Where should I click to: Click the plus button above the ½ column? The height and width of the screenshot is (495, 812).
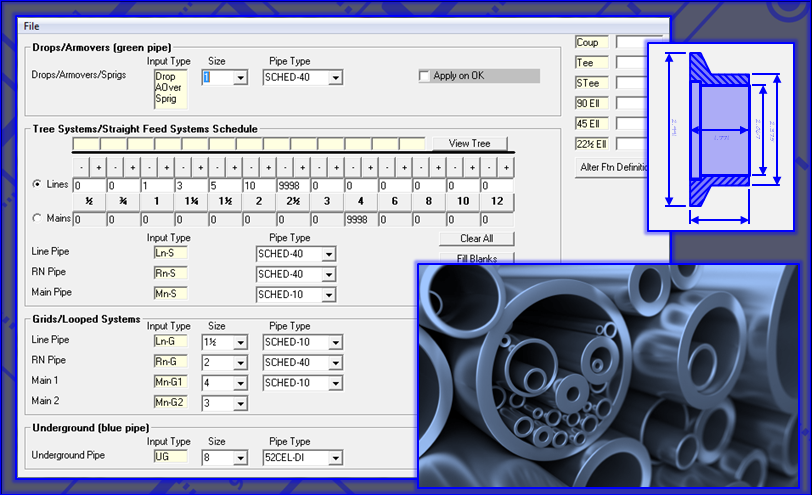click(x=98, y=167)
